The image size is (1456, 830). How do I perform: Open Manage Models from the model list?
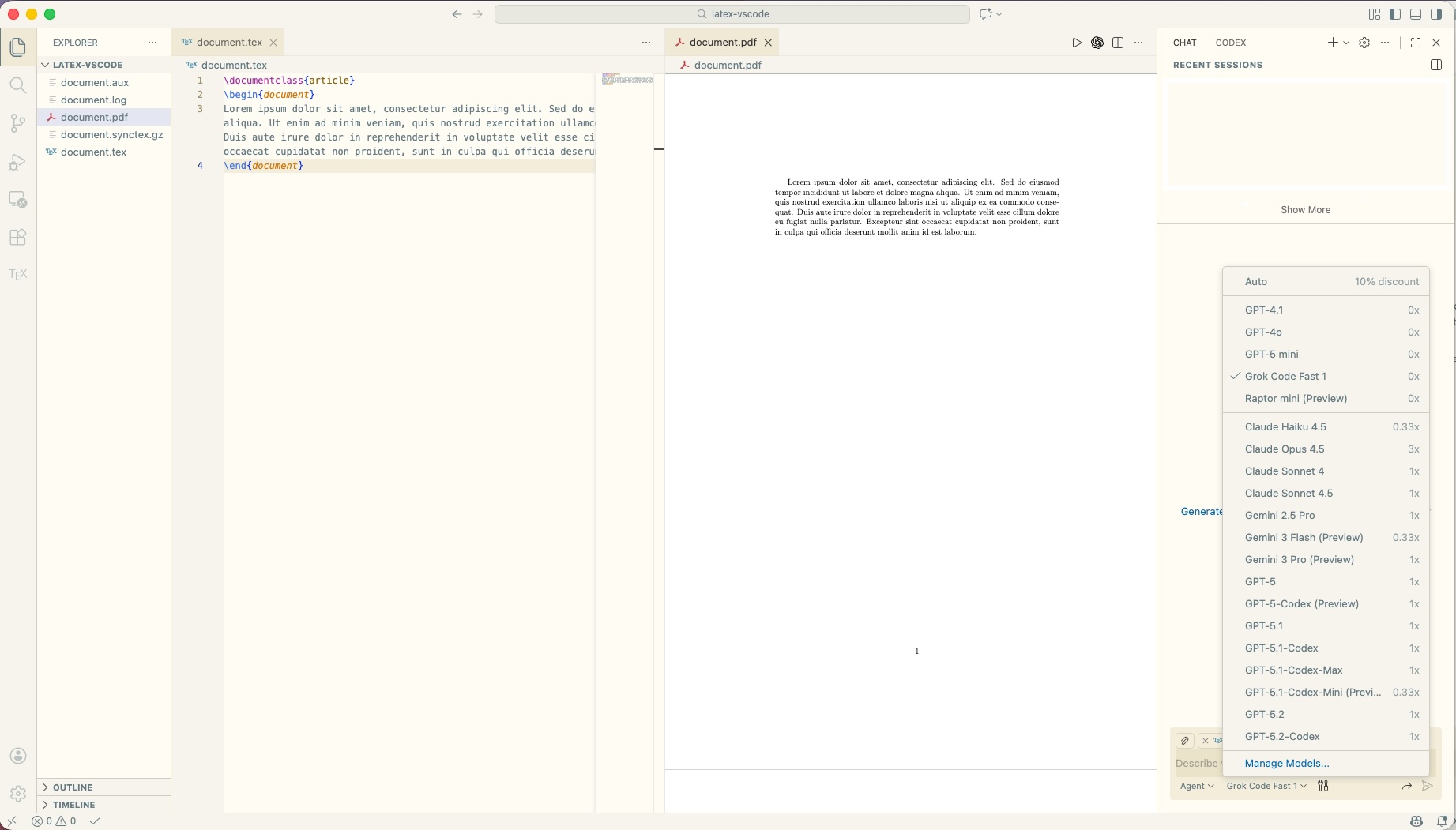[x=1286, y=764]
